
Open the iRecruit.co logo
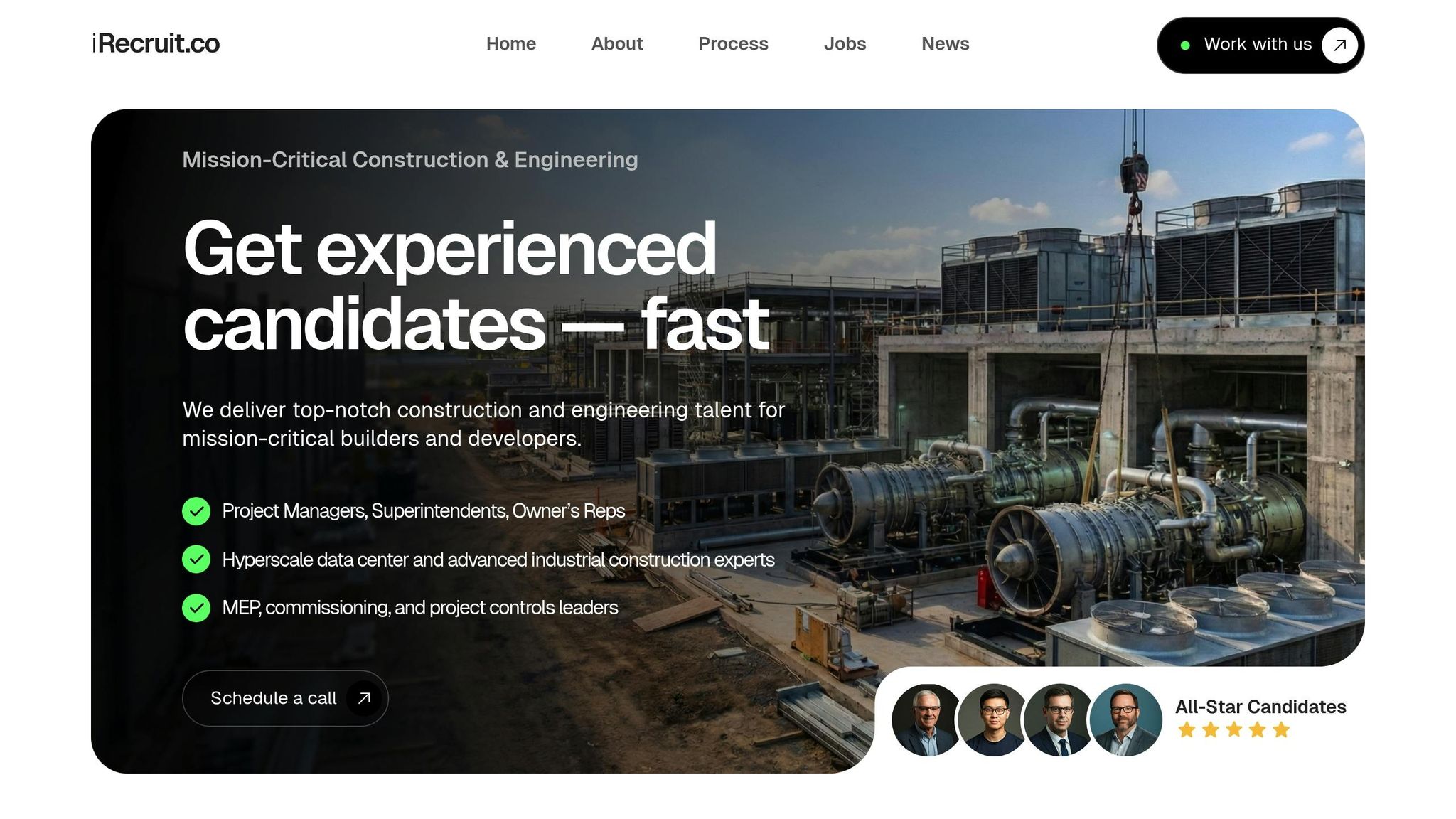coord(156,44)
